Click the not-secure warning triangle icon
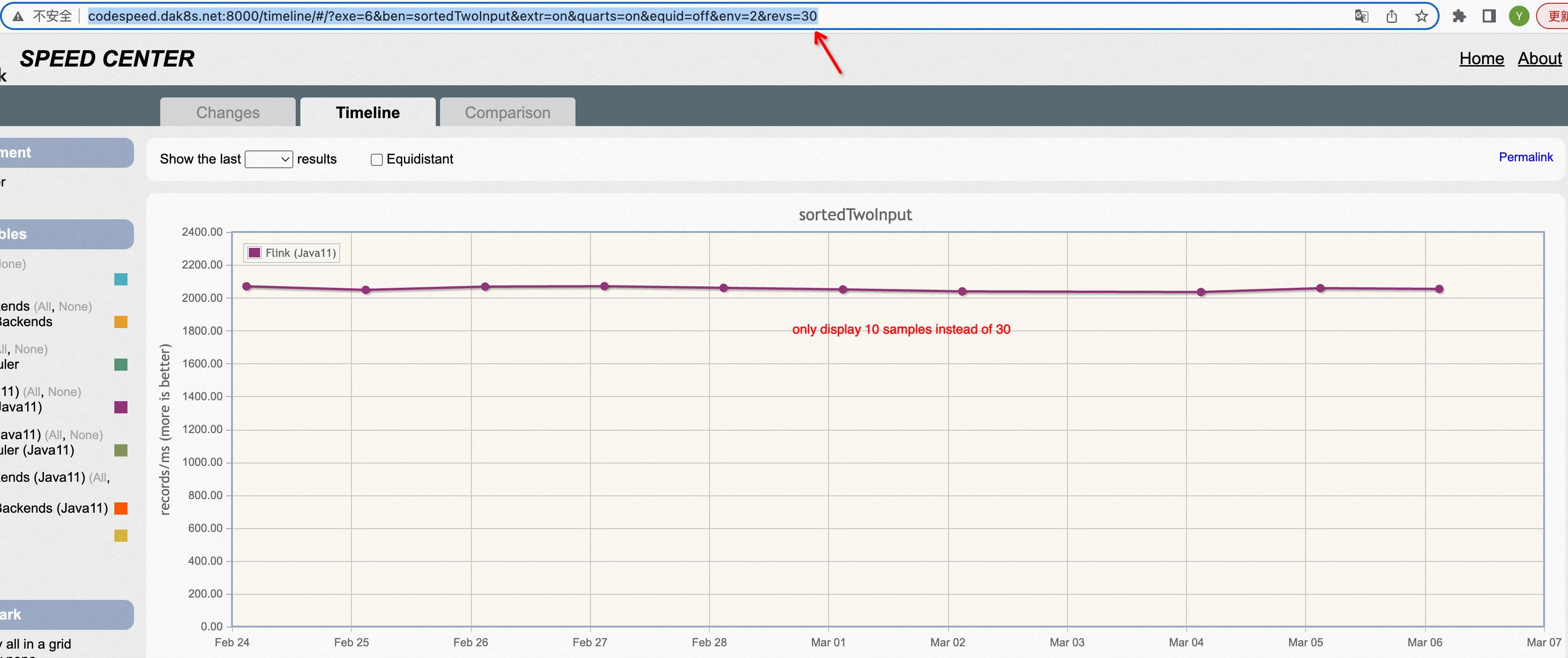The width and height of the screenshot is (1568, 658). coord(18,16)
